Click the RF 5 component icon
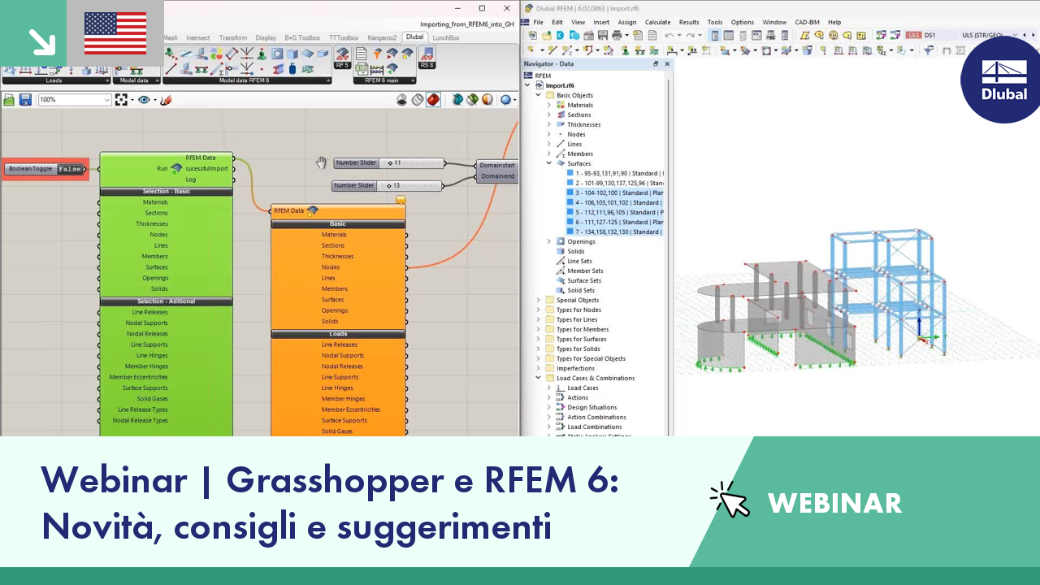The width and height of the screenshot is (1040, 585). pyautogui.click(x=342, y=57)
